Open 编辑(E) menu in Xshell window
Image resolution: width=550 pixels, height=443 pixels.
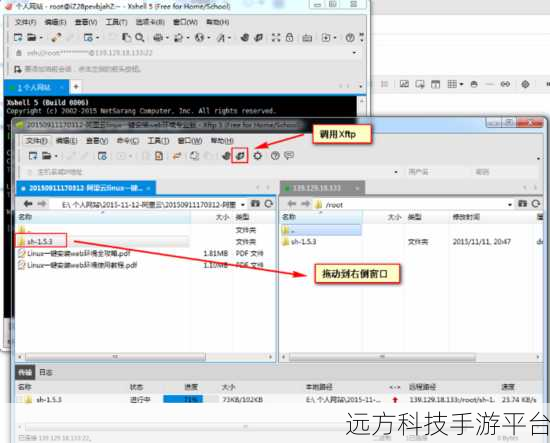55,22
